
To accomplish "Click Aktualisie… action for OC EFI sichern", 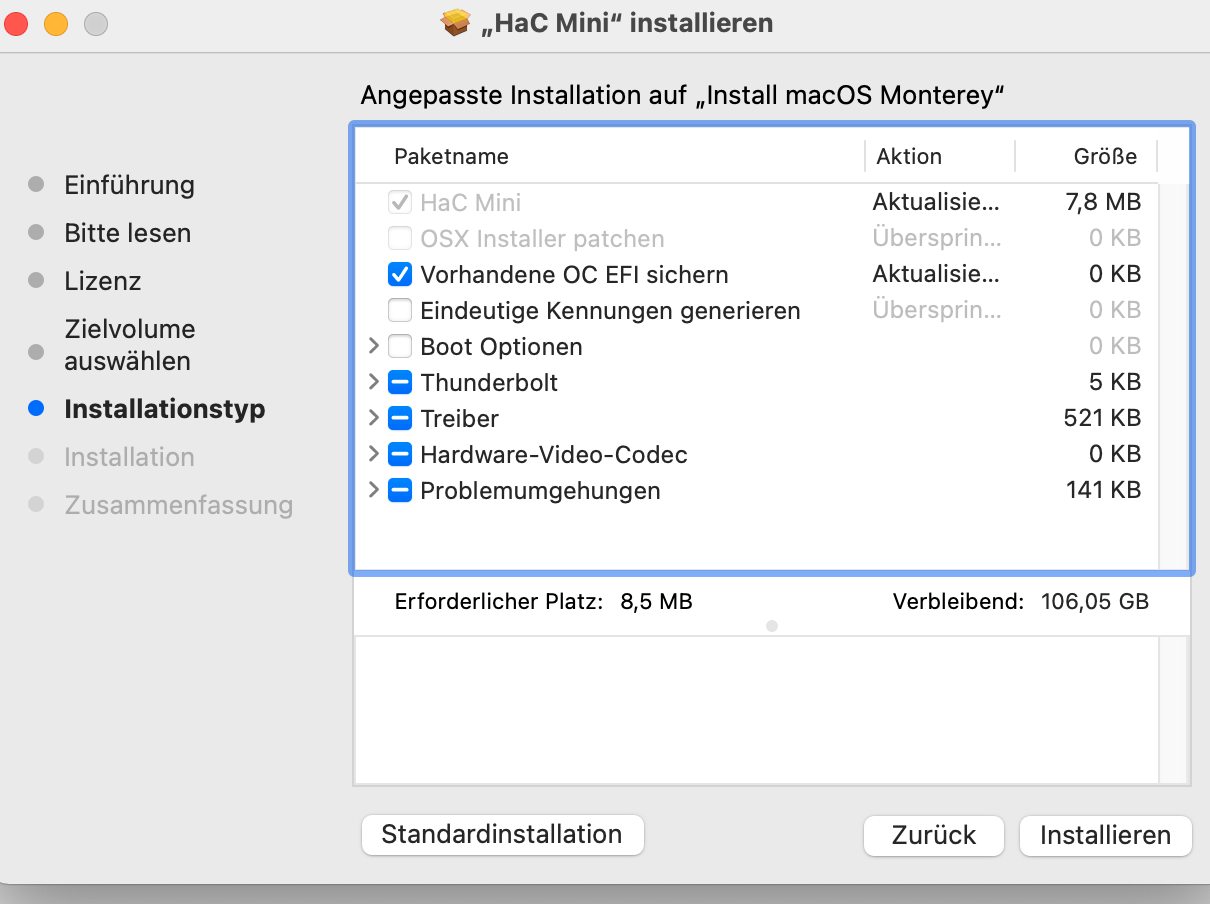I will [x=936, y=275].
